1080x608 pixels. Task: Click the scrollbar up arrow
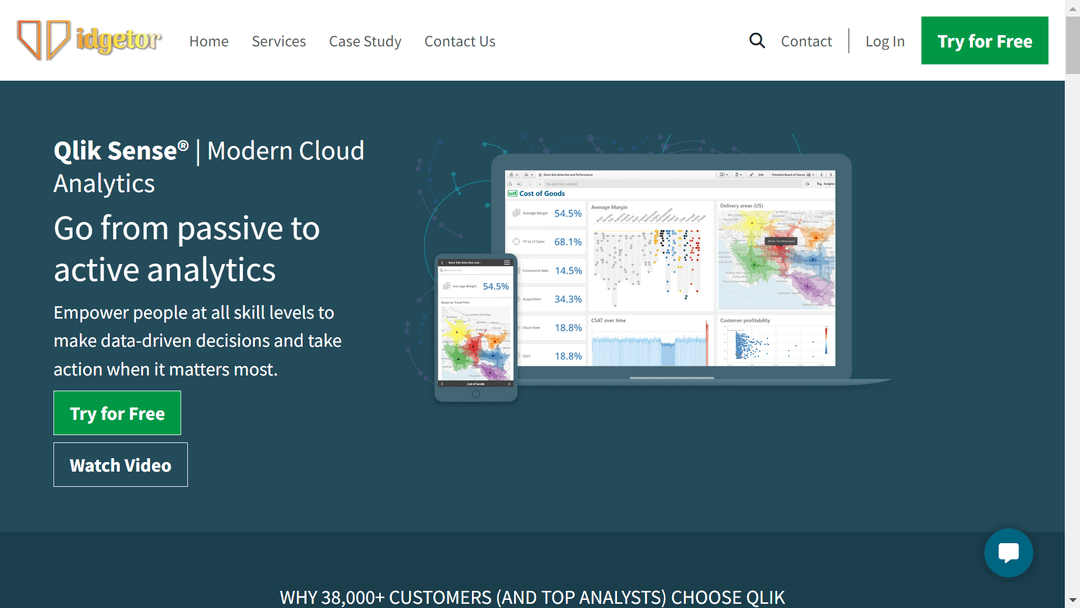pyautogui.click(x=1072, y=7)
